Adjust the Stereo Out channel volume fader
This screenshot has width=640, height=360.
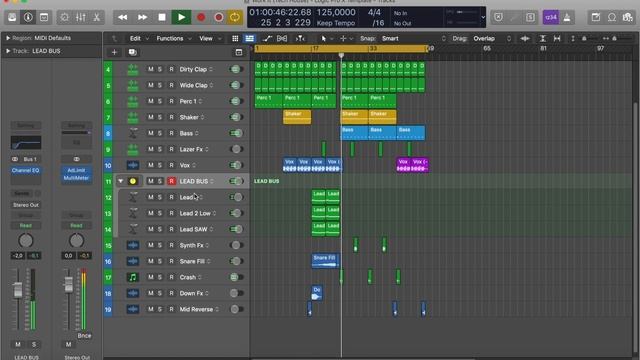tap(69, 284)
